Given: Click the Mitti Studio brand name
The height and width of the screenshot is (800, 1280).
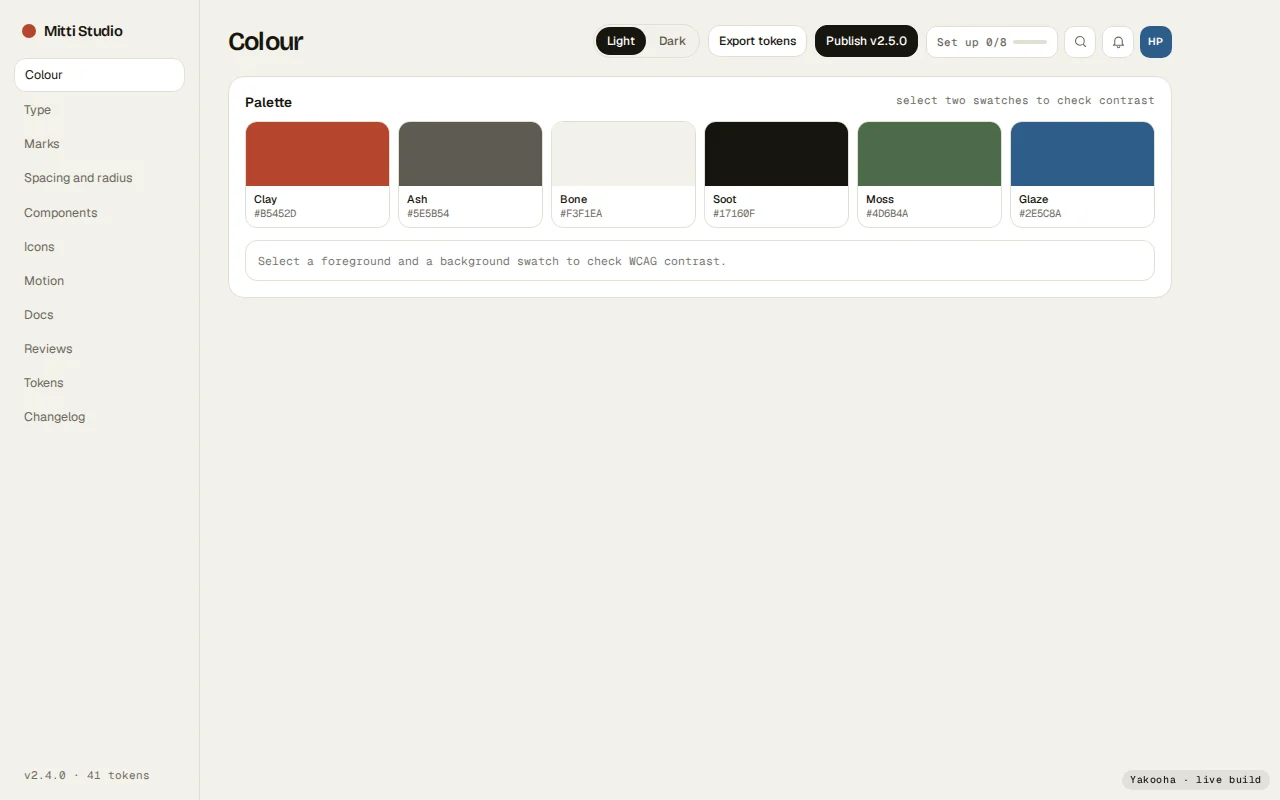Looking at the screenshot, I should click(x=83, y=31).
